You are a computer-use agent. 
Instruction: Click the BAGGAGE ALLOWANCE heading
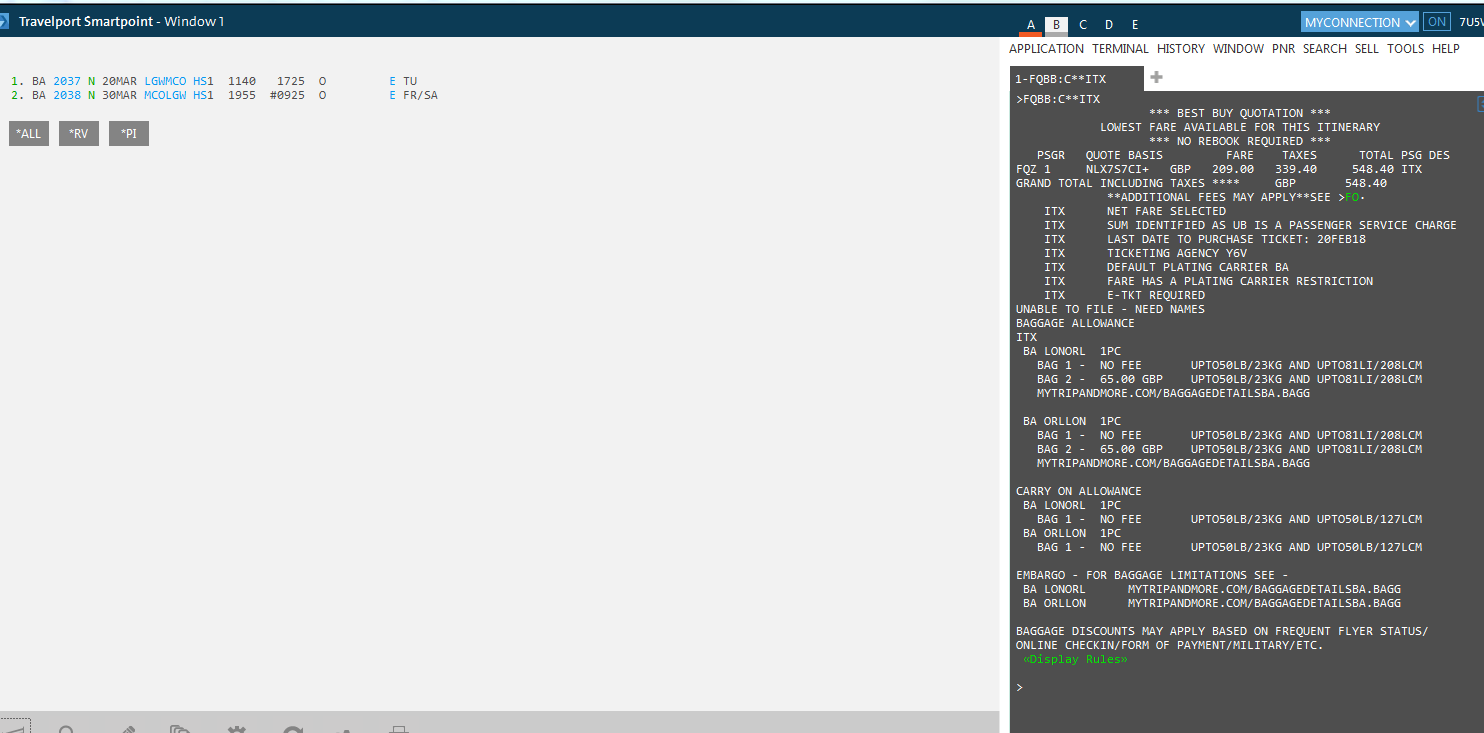[x=1075, y=323]
